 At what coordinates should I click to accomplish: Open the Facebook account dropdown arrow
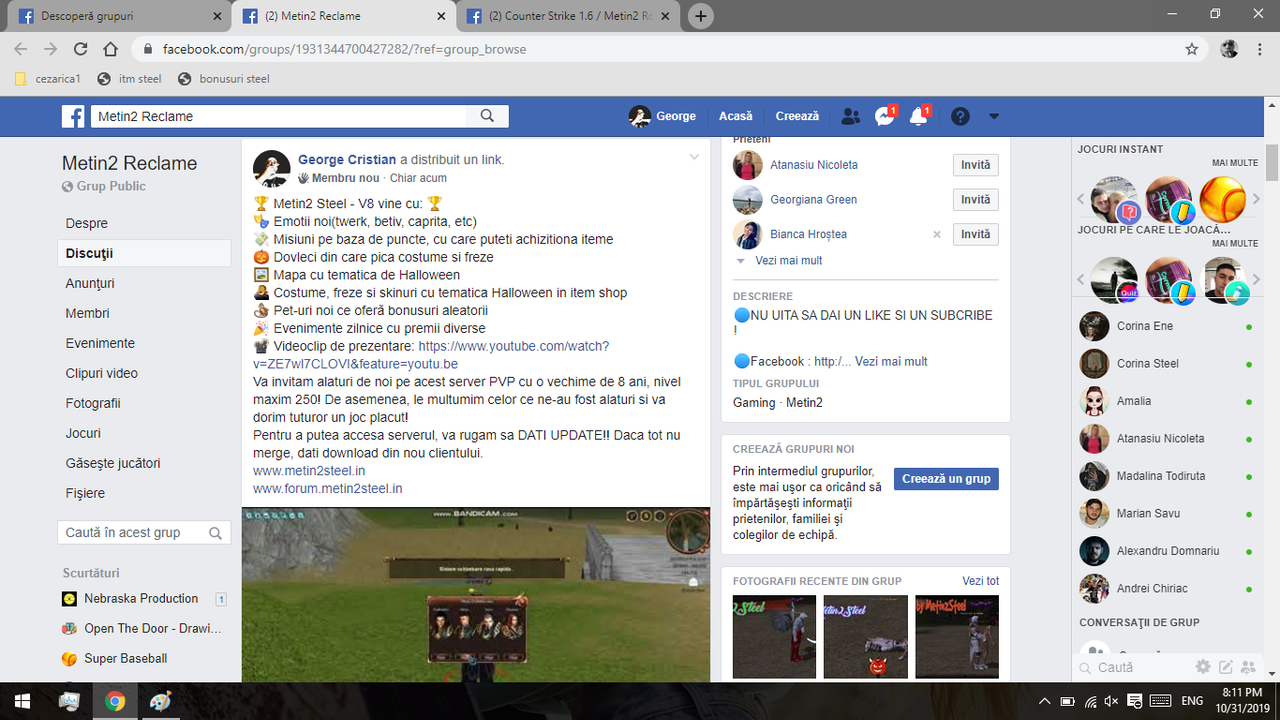994,116
